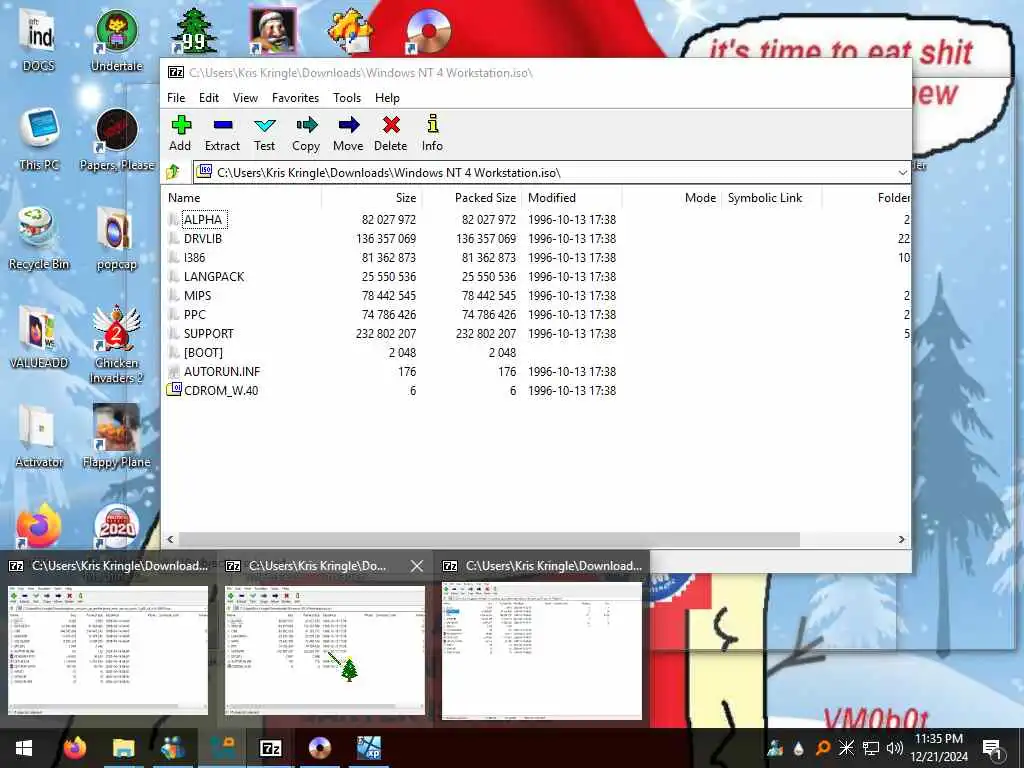Viewport: 1024px width, 768px height.
Task: Open the This PC desktop icon
Action: point(39,138)
